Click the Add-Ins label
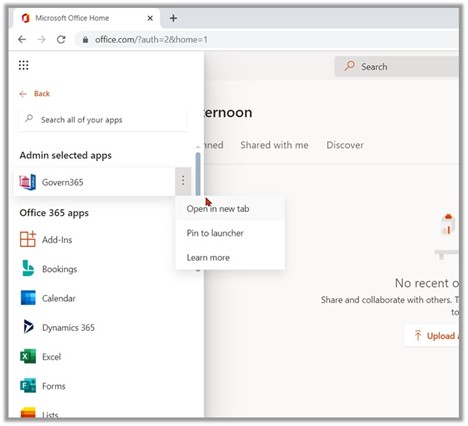This screenshot has height=426, width=468. coord(57,240)
